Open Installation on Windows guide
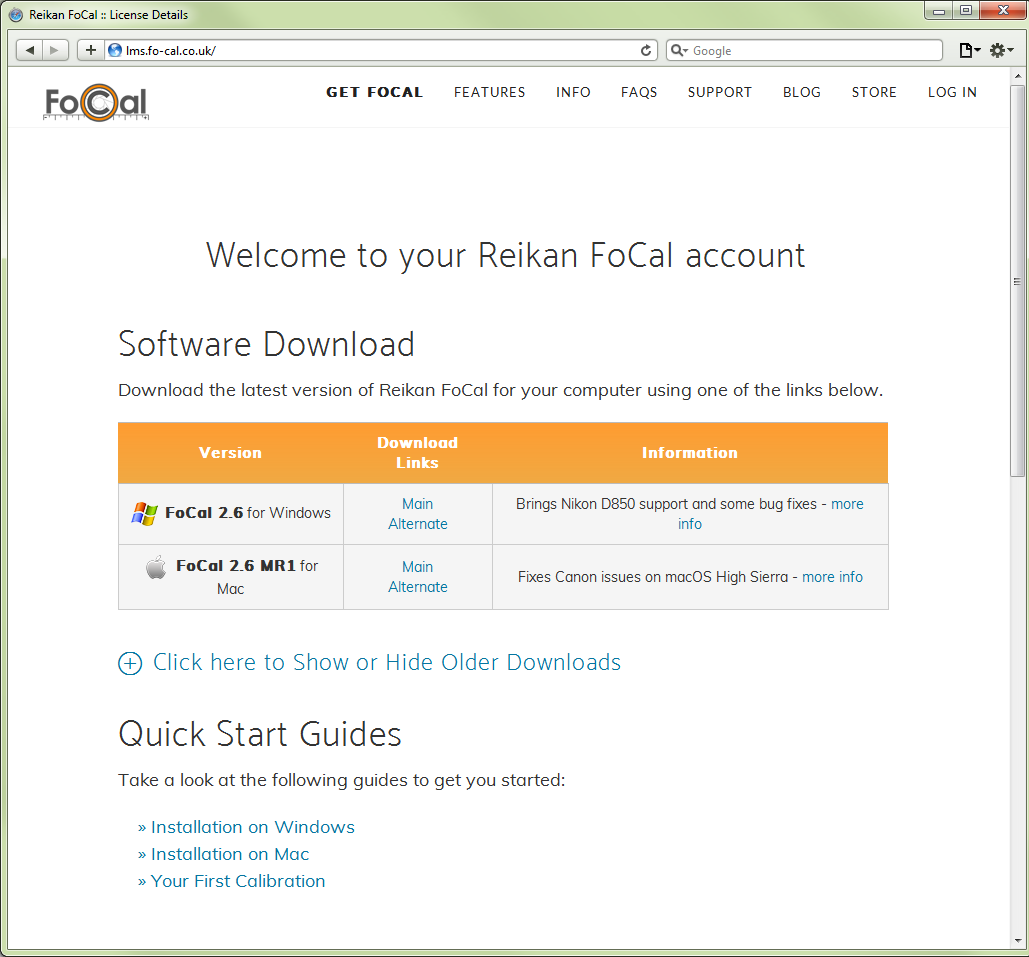Image resolution: width=1029 pixels, height=957 pixels. tap(253, 827)
